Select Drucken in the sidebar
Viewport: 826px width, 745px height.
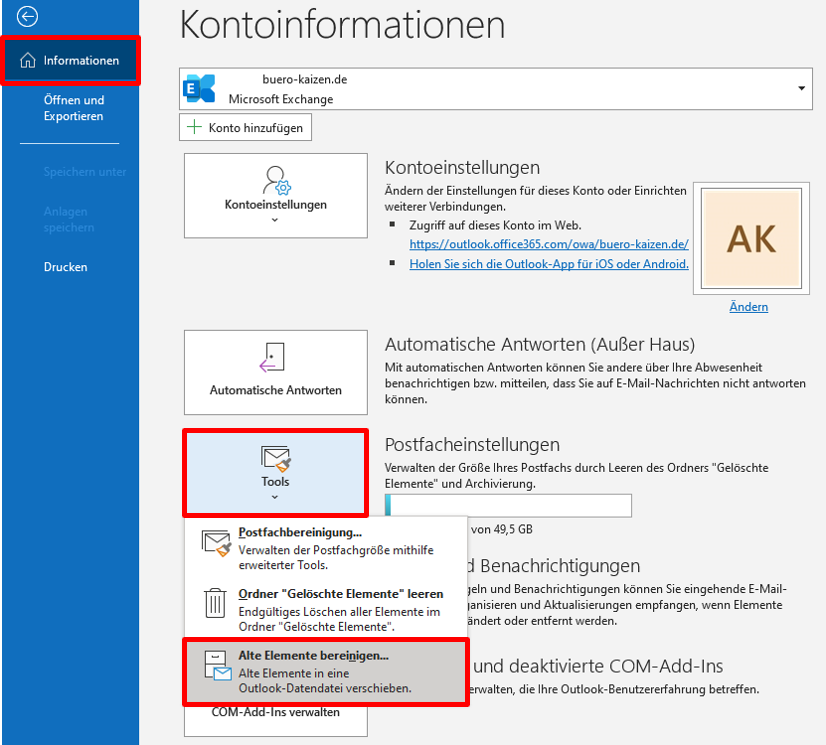click(65, 267)
